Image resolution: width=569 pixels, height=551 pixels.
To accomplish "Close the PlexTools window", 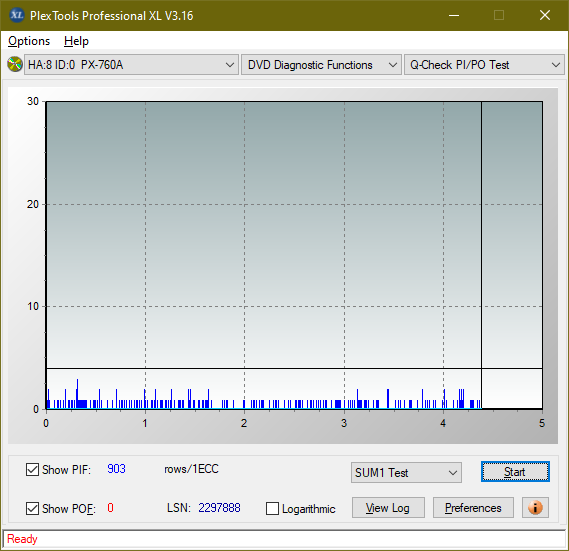I will [545, 15].
